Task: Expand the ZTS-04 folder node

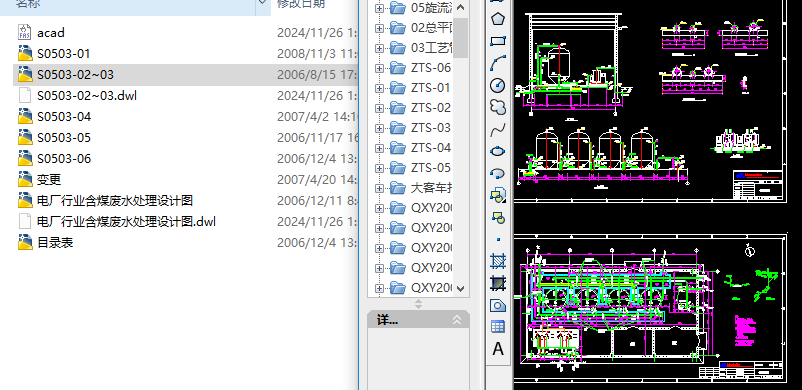Action: [x=379, y=148]
